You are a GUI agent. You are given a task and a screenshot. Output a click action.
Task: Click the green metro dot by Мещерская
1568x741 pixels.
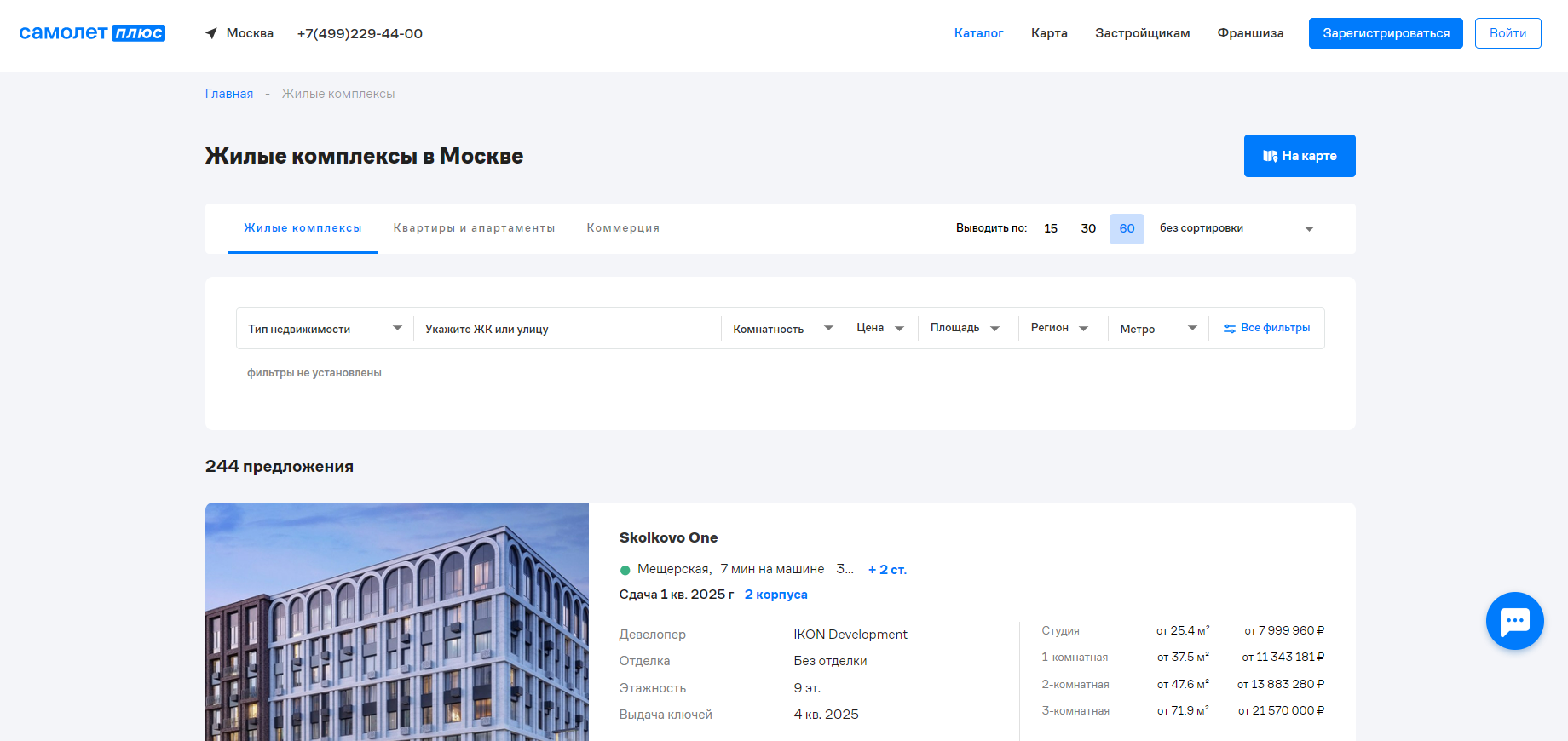625,570
